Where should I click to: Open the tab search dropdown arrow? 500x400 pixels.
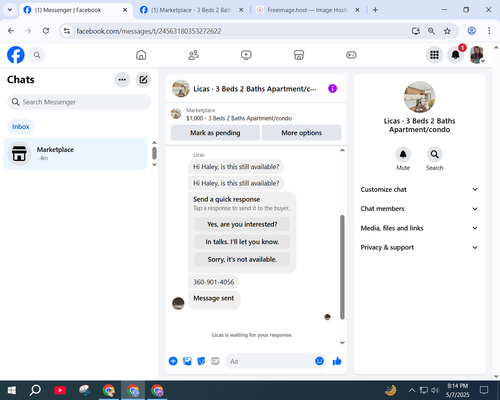coord(10,10)
